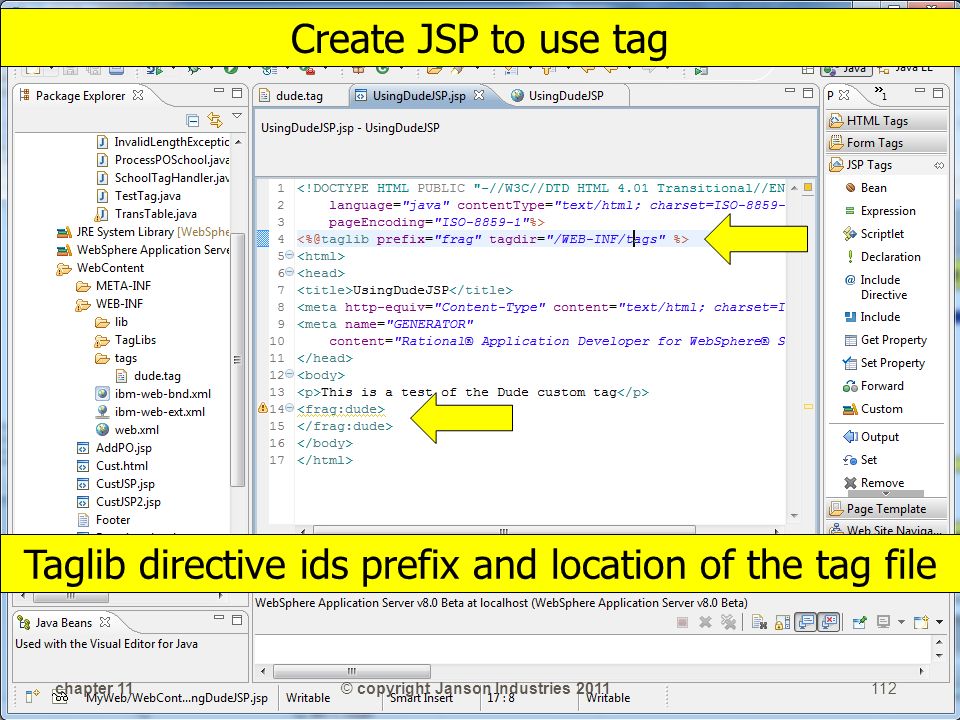Switch to the dude.tag editor tab
Screen dimensions: 960x720
click(291, 96)
